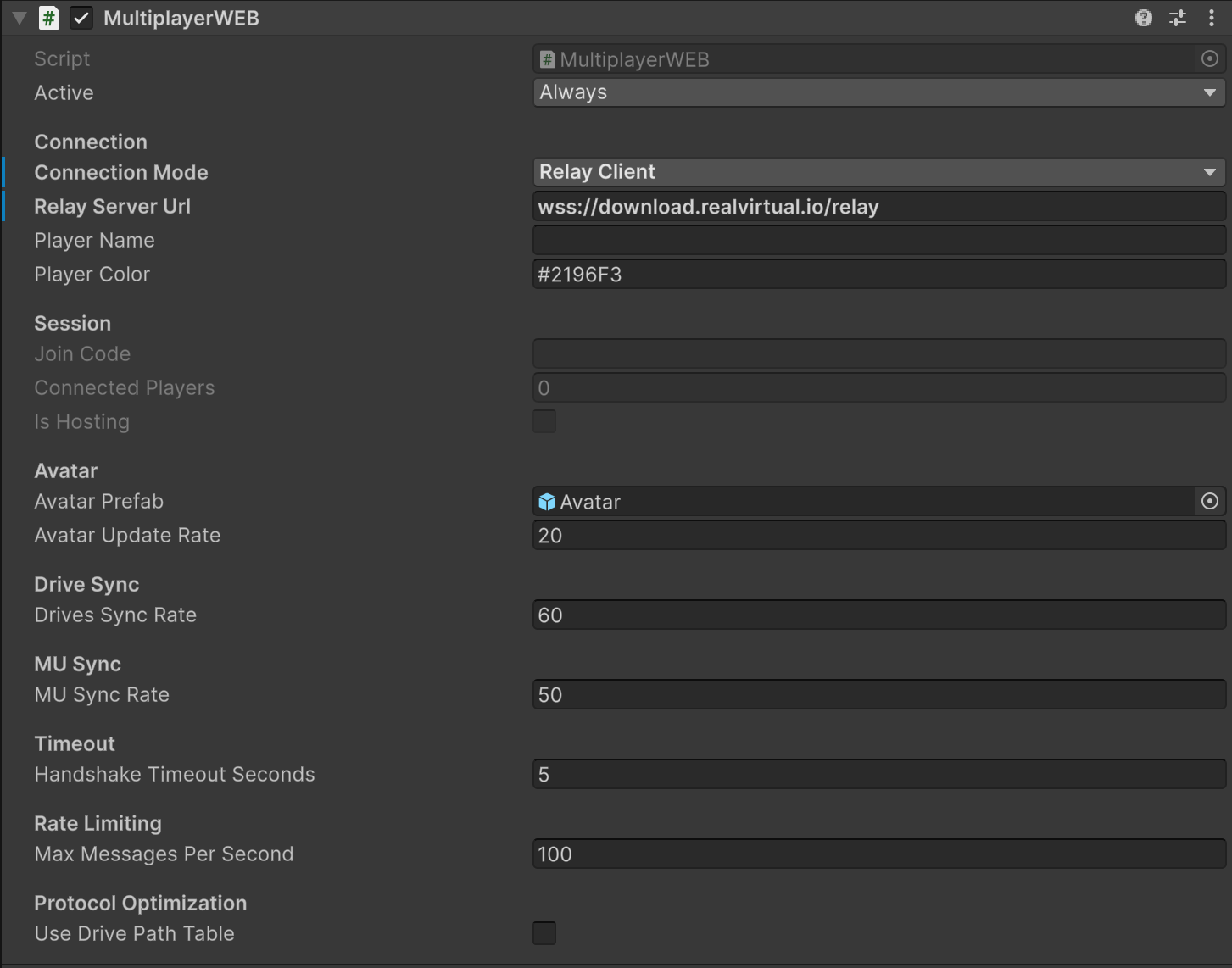Click the Player Color hex value field

click(878, 275)
